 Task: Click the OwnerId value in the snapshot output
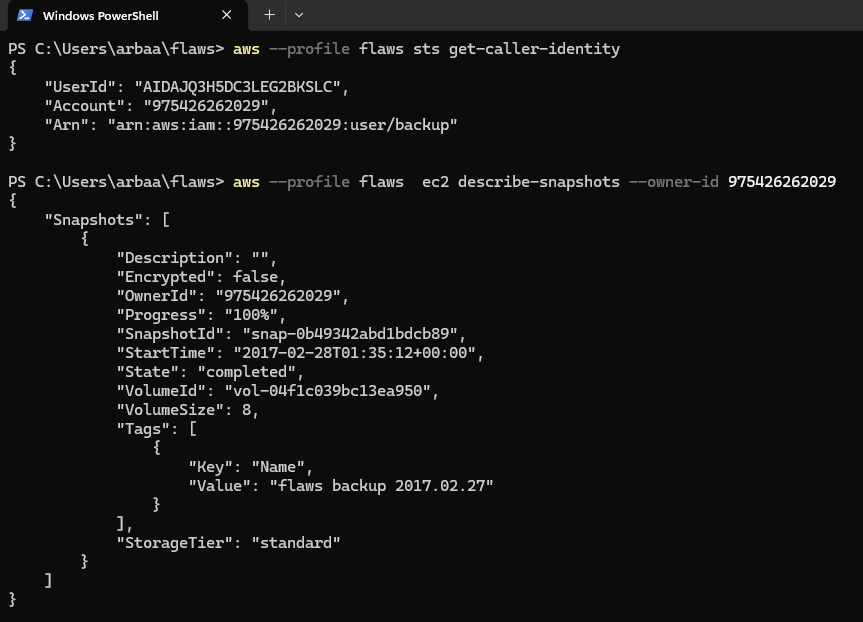(271, 296)
